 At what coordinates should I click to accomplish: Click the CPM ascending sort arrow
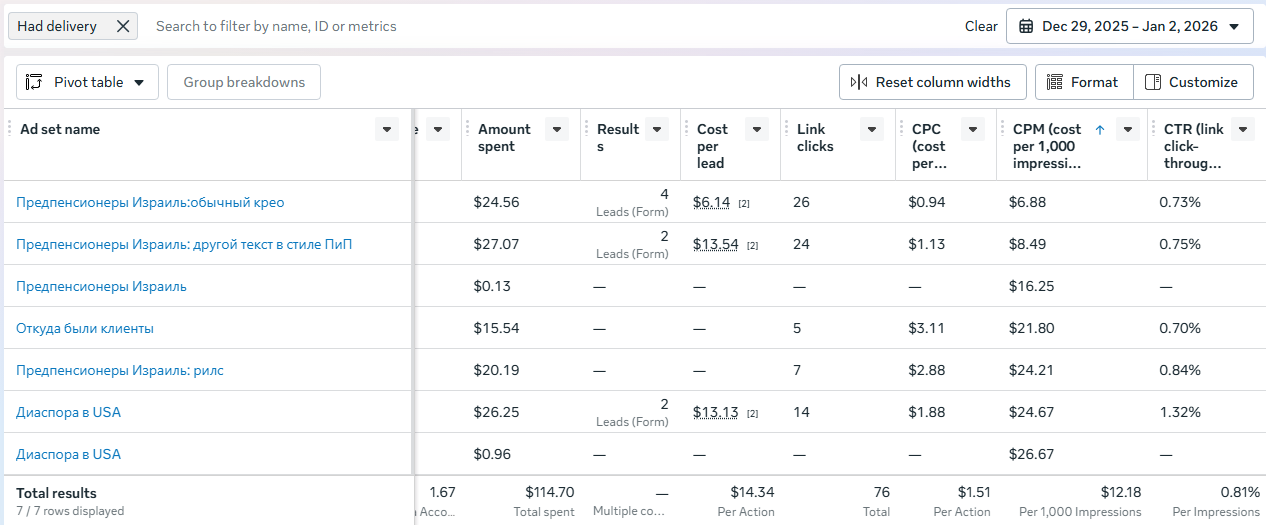click(x=1100, y=129)
